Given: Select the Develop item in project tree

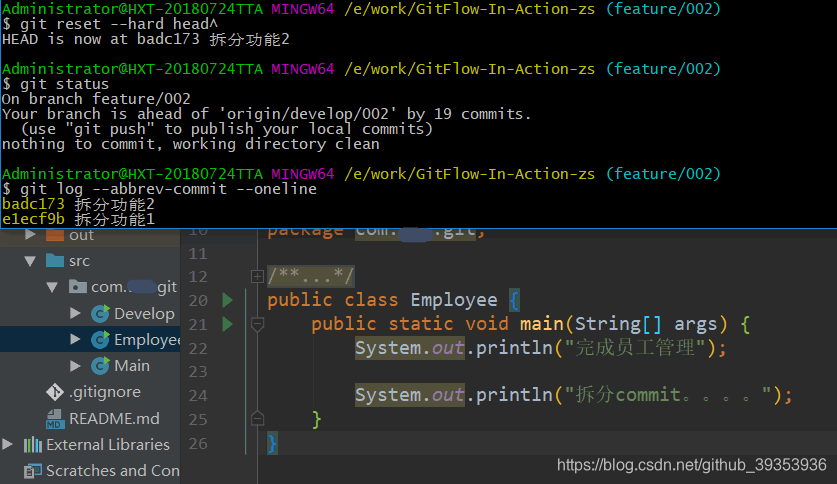Looking at the screenshot, I should click(x=144, y=314).
